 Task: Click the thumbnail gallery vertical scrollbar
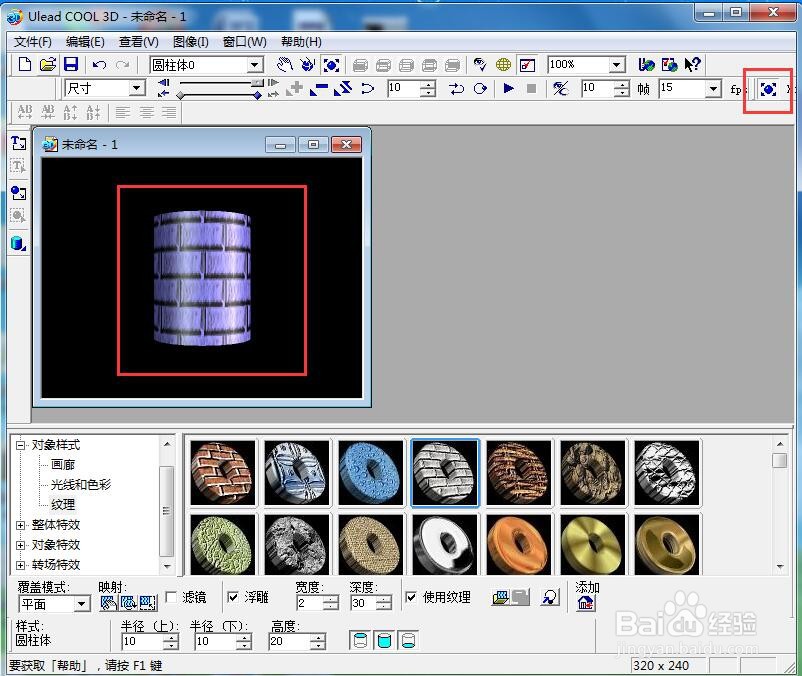pos(780,505)
